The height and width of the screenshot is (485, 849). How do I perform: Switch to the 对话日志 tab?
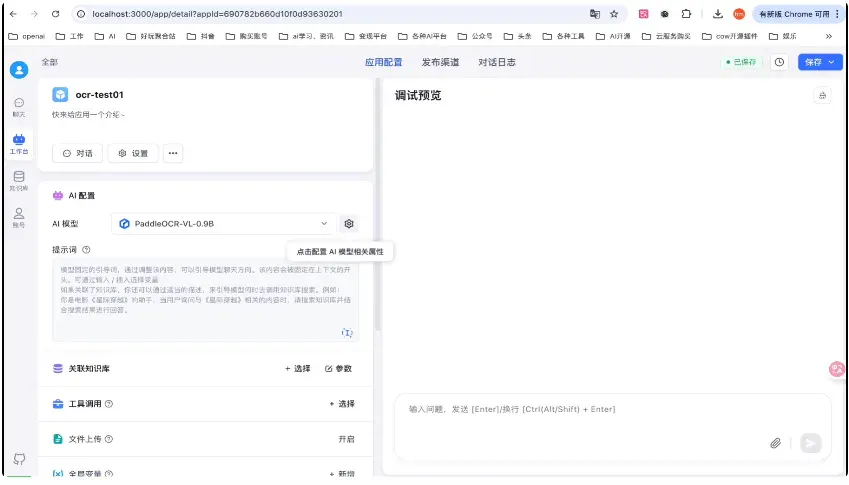tap(497, 62)
